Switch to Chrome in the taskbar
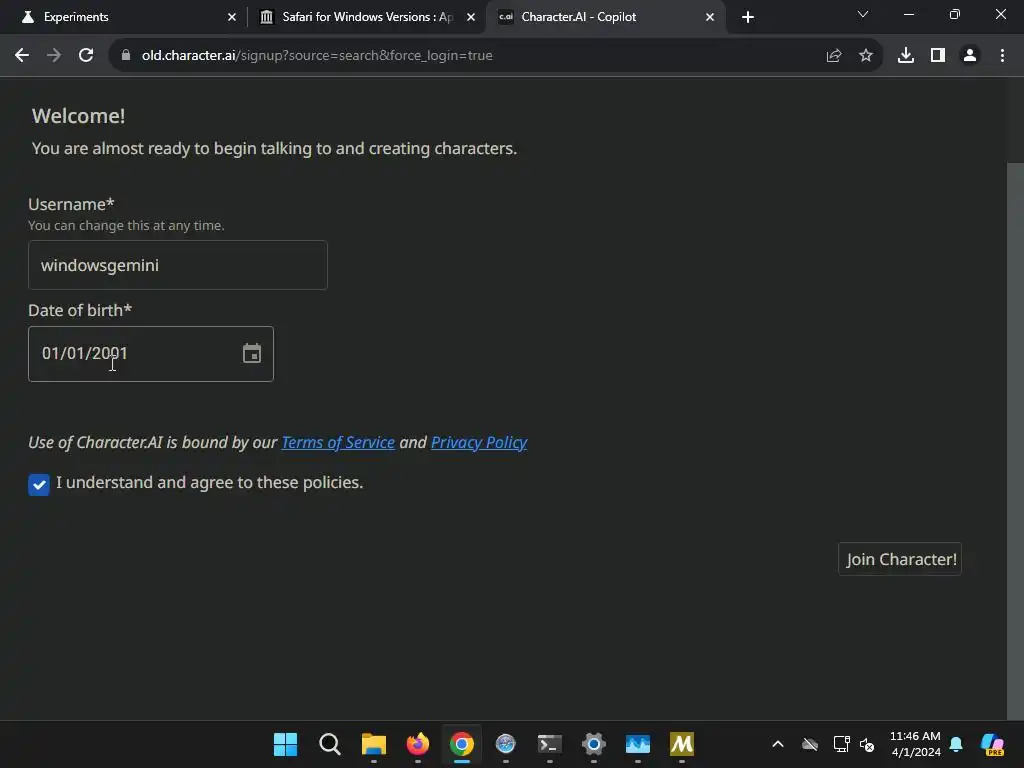Screen dimensions: 1024x768 (x=462, y=744)
